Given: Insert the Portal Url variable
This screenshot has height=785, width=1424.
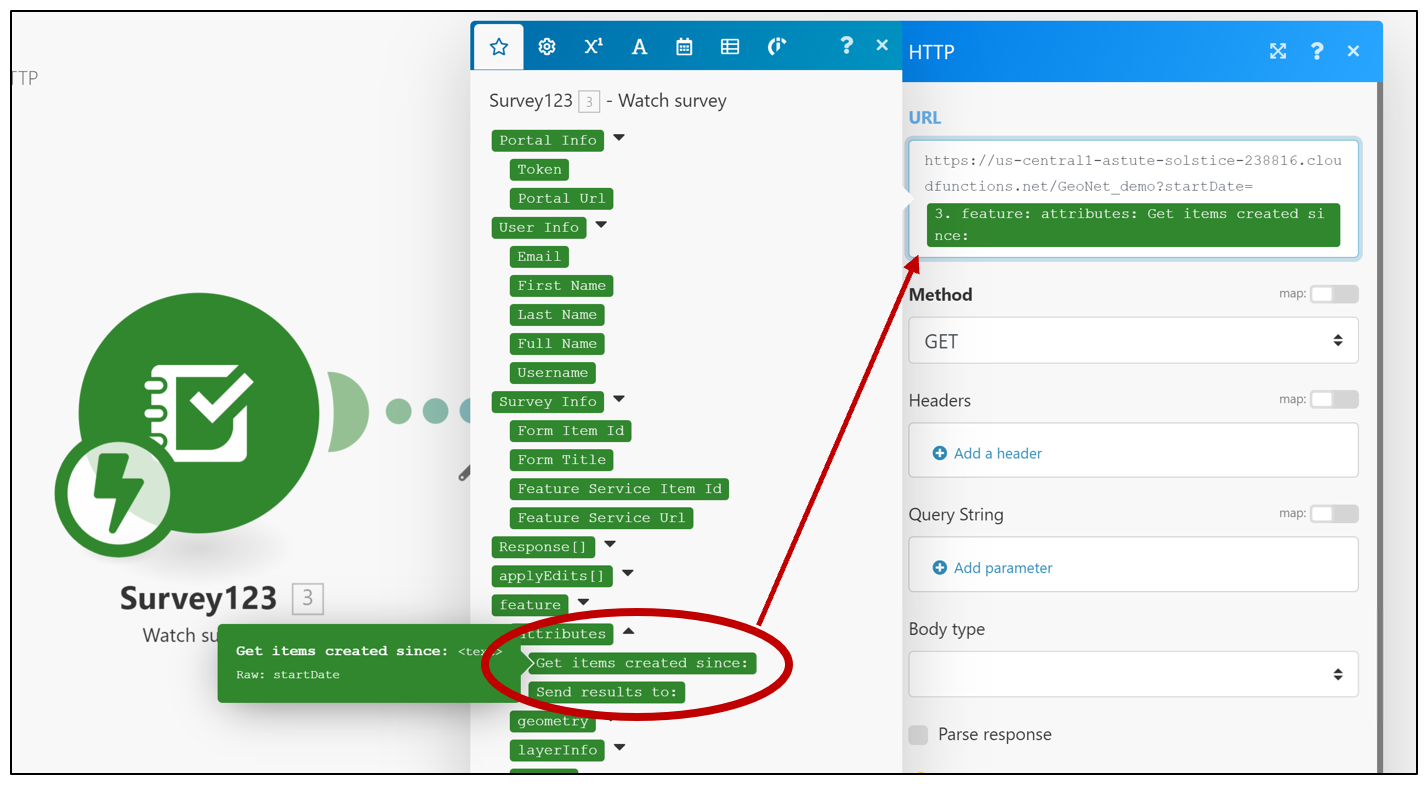Looking at the screenshot, I should tap(561, 198).
